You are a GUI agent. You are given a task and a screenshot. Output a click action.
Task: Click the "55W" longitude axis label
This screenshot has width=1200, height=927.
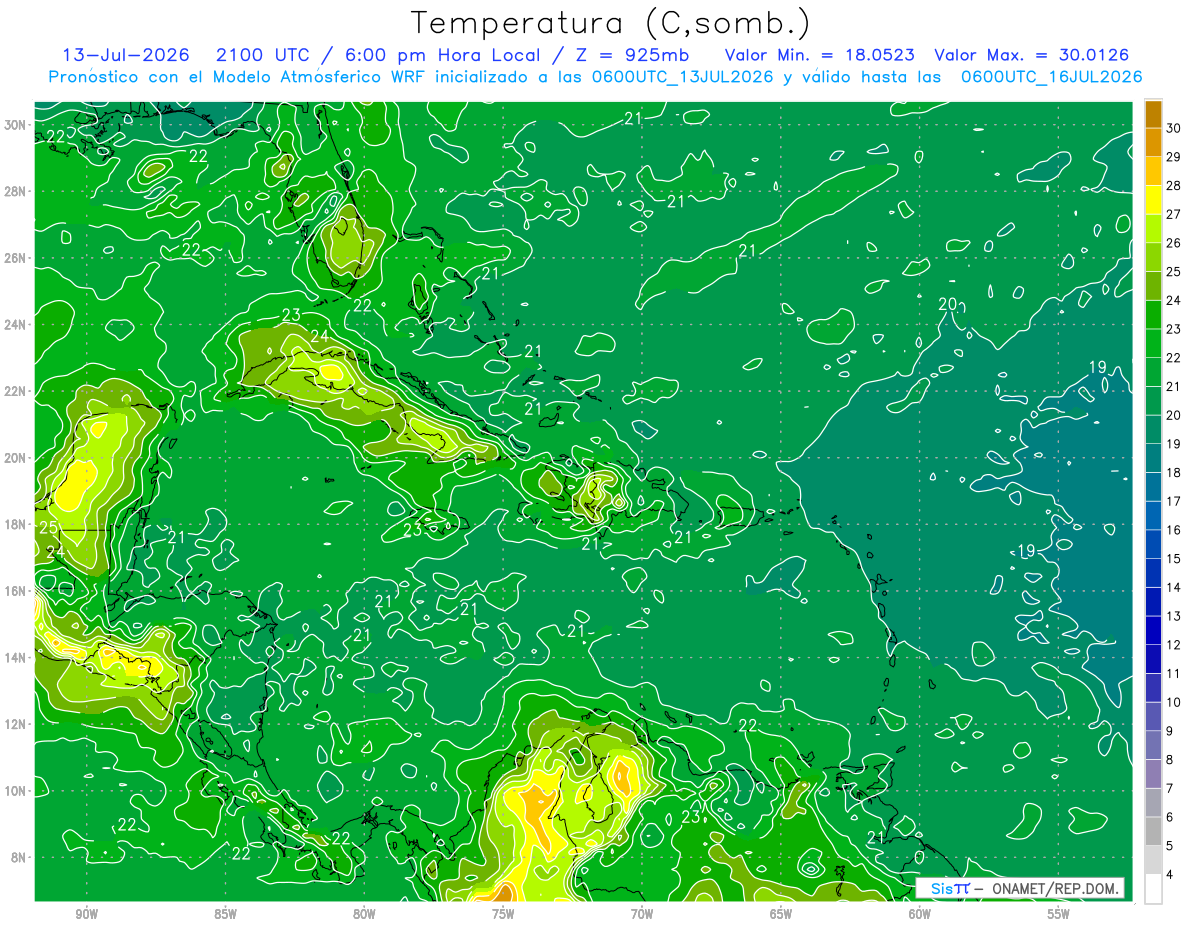click(1059, 914)
